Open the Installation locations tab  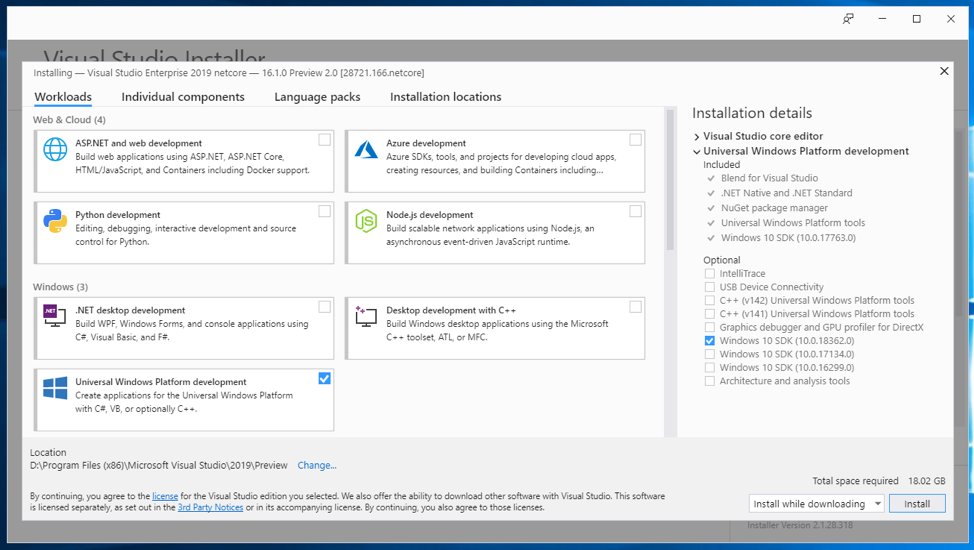pos(445,97)
